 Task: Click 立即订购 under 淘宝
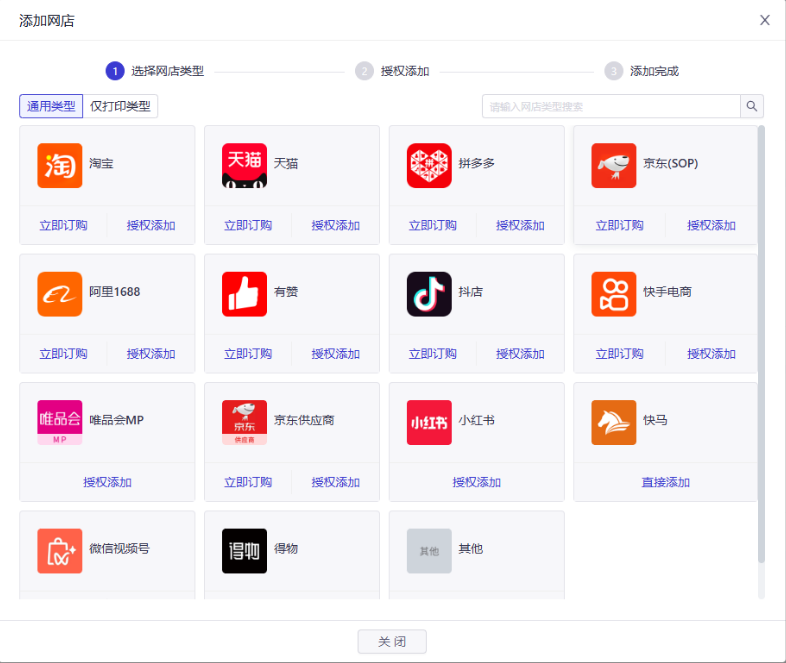[x=64, y=226]
